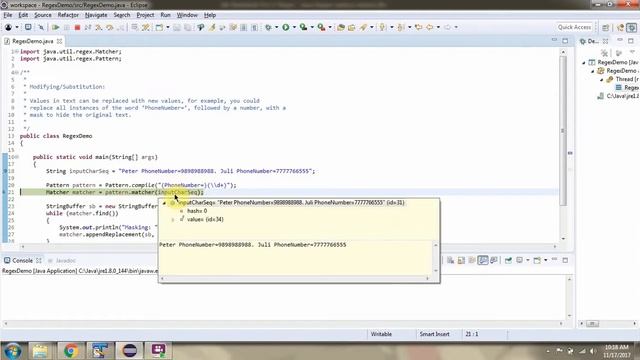Open the Navigate menu
The height and width of the screenshot is (360, 640).
[96, 15]
